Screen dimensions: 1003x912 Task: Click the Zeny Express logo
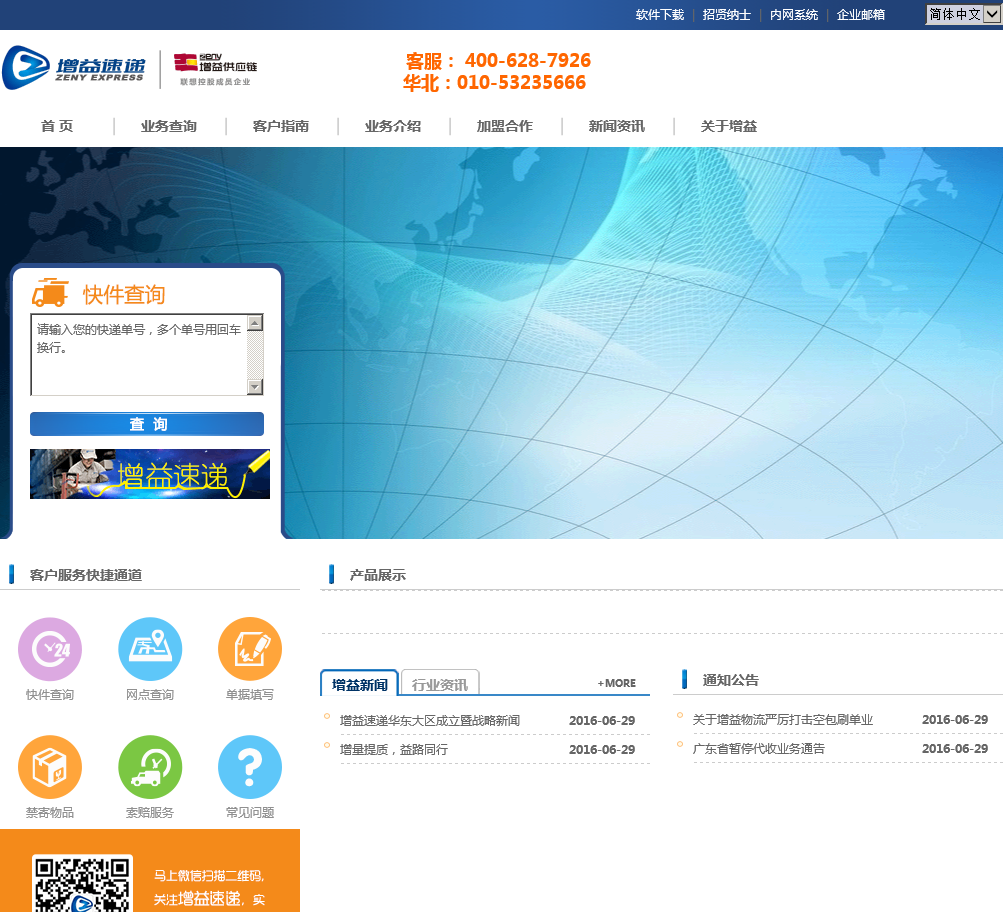(74, 67)
